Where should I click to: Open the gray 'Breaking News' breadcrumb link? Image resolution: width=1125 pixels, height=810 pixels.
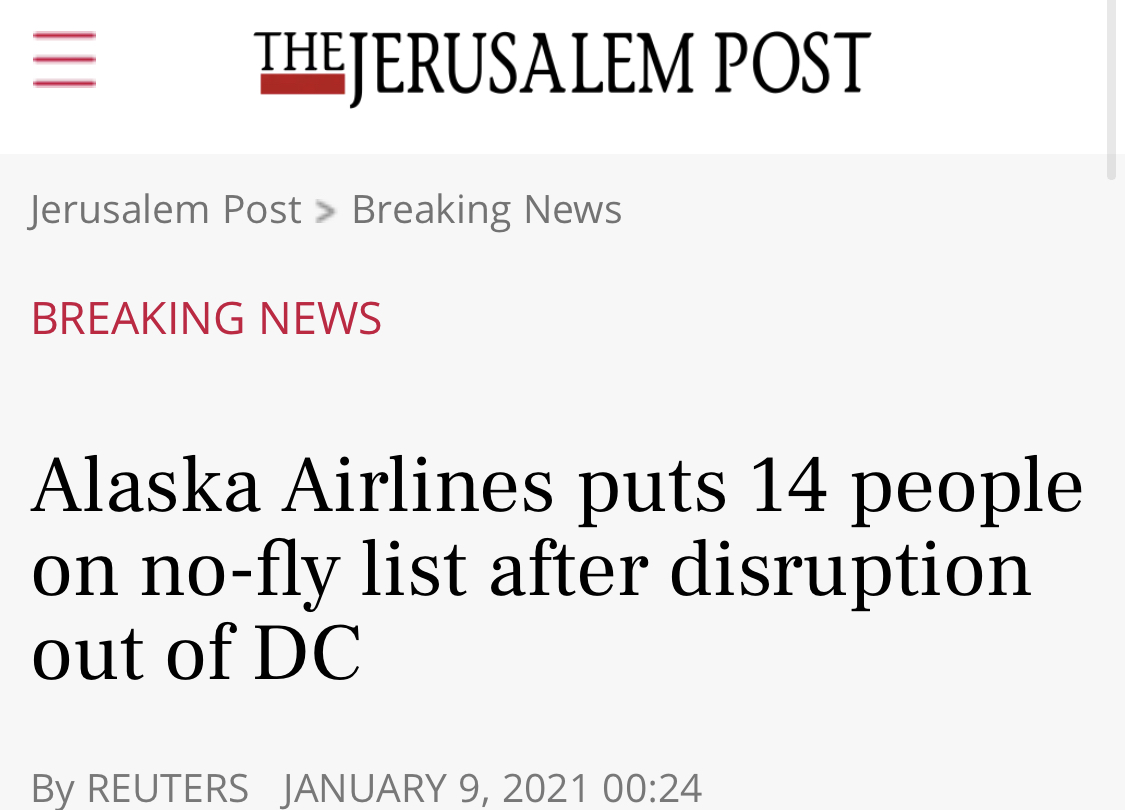[x=486, y=210]
